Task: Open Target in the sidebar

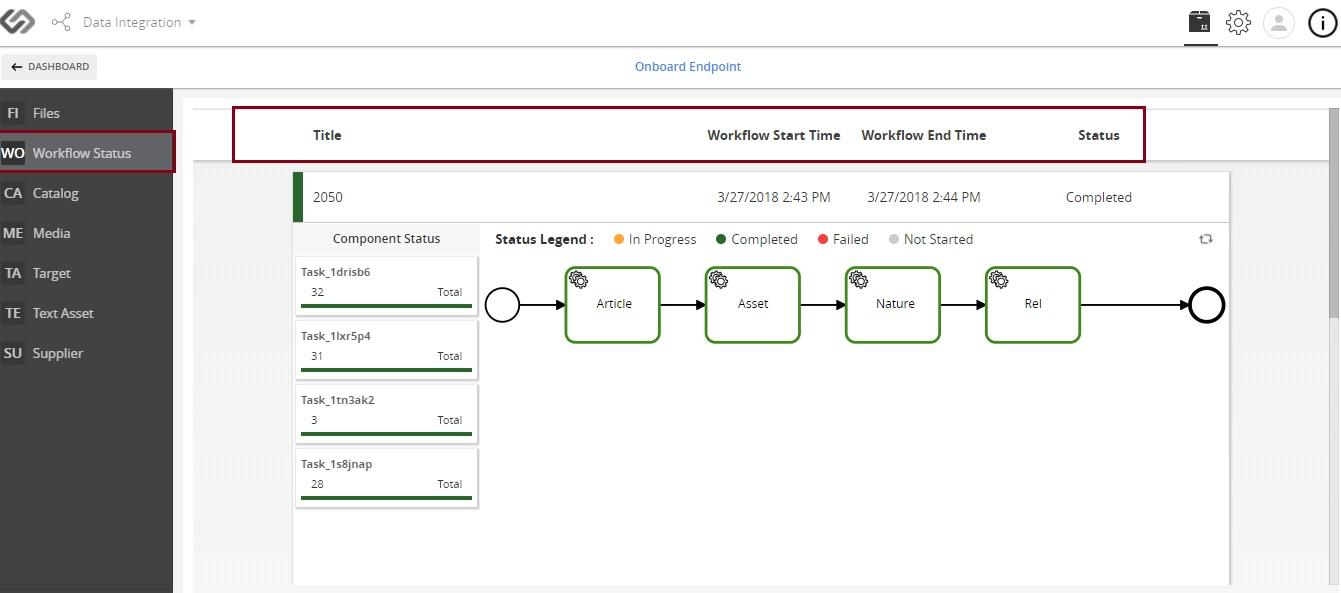Action: (x=86, y=273)
